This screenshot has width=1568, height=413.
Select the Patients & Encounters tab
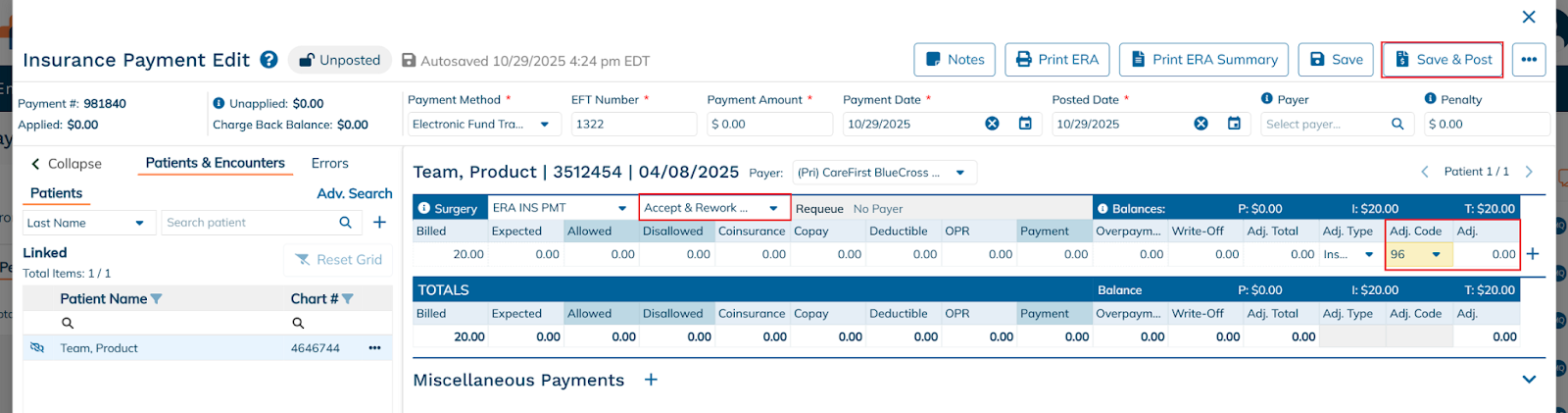(215, 163)
